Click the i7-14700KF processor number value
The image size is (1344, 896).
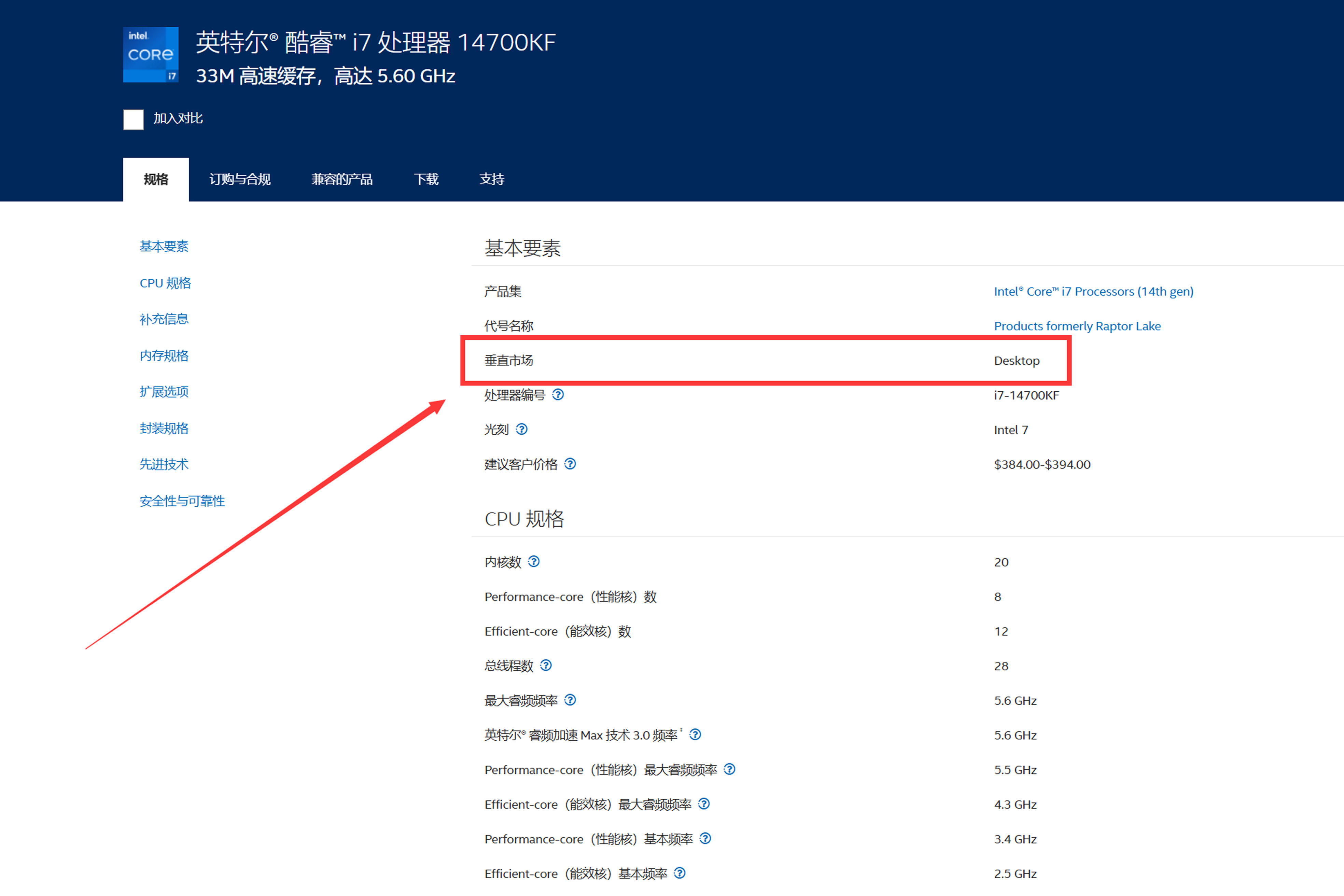(x=1026, y=395)
